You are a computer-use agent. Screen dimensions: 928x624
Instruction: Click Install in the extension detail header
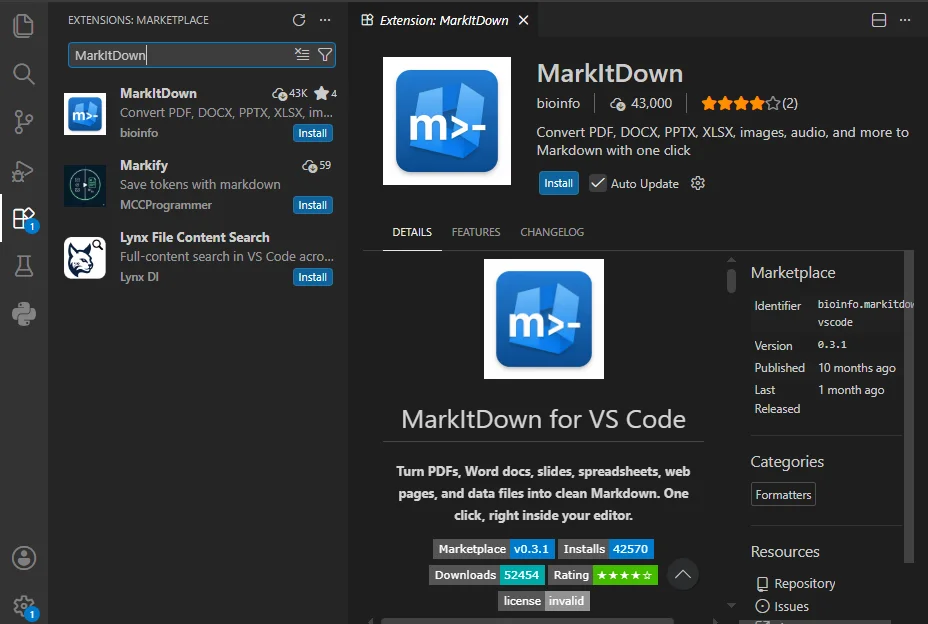[559, 183]
